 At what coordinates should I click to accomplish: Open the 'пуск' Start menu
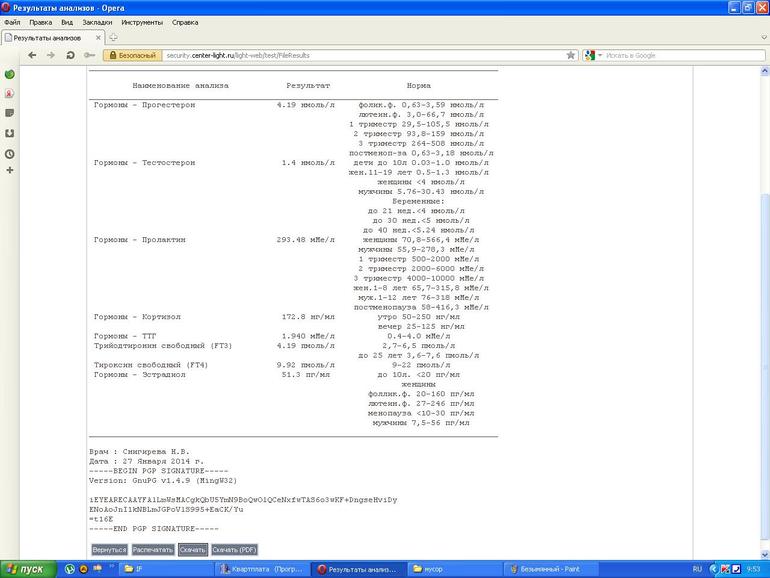click(x=26, y=569)
